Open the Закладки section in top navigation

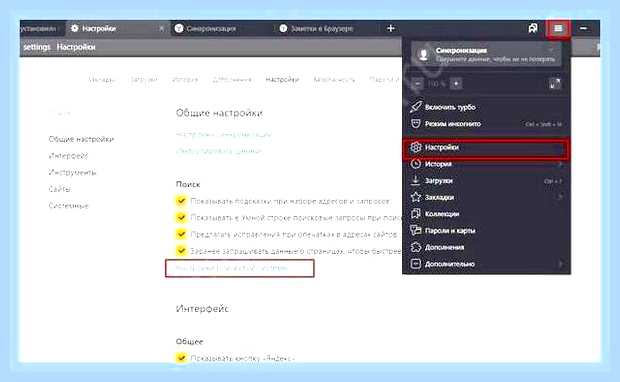[102, 80]
